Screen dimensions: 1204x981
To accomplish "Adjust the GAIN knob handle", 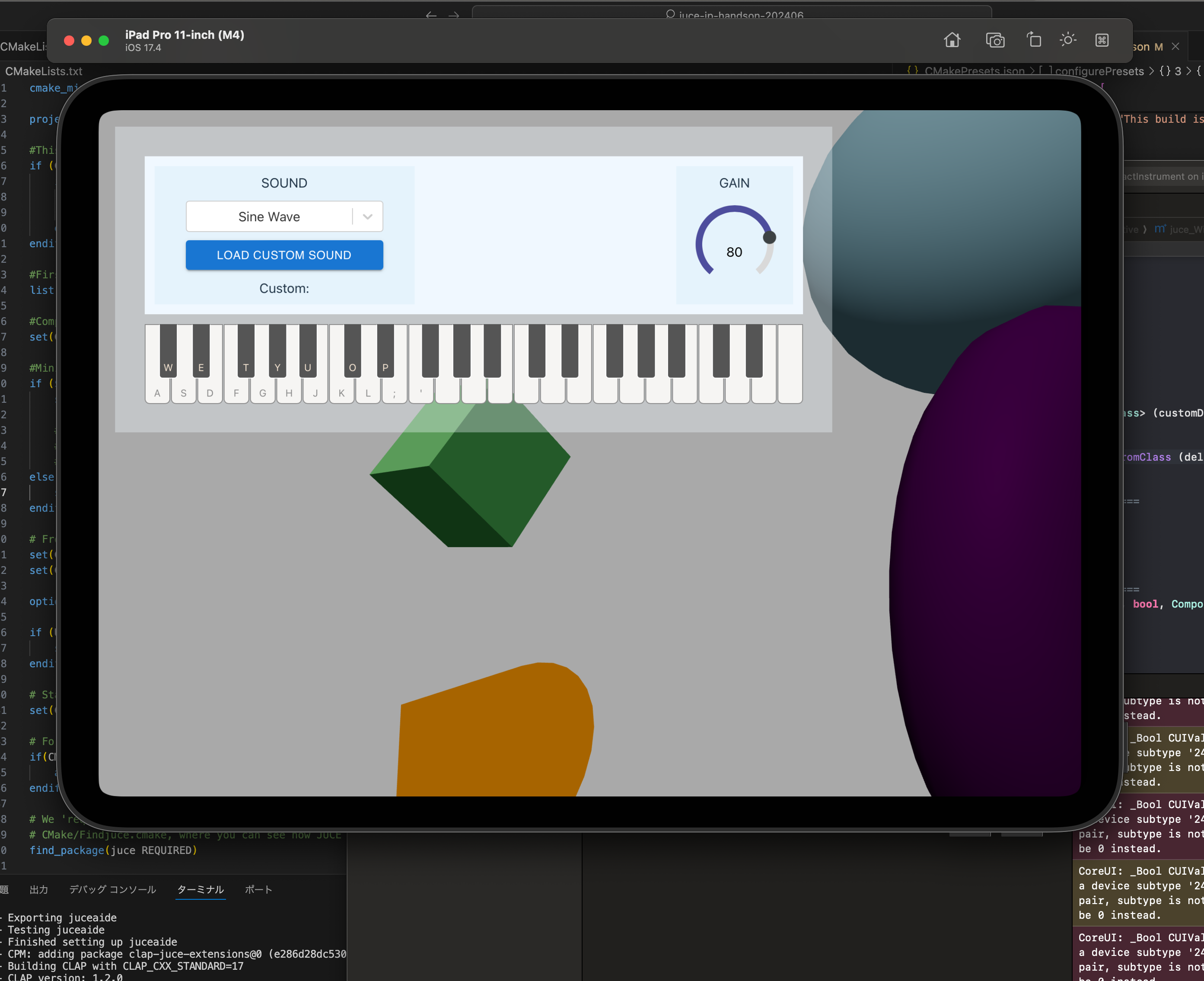I will (769, 237).
